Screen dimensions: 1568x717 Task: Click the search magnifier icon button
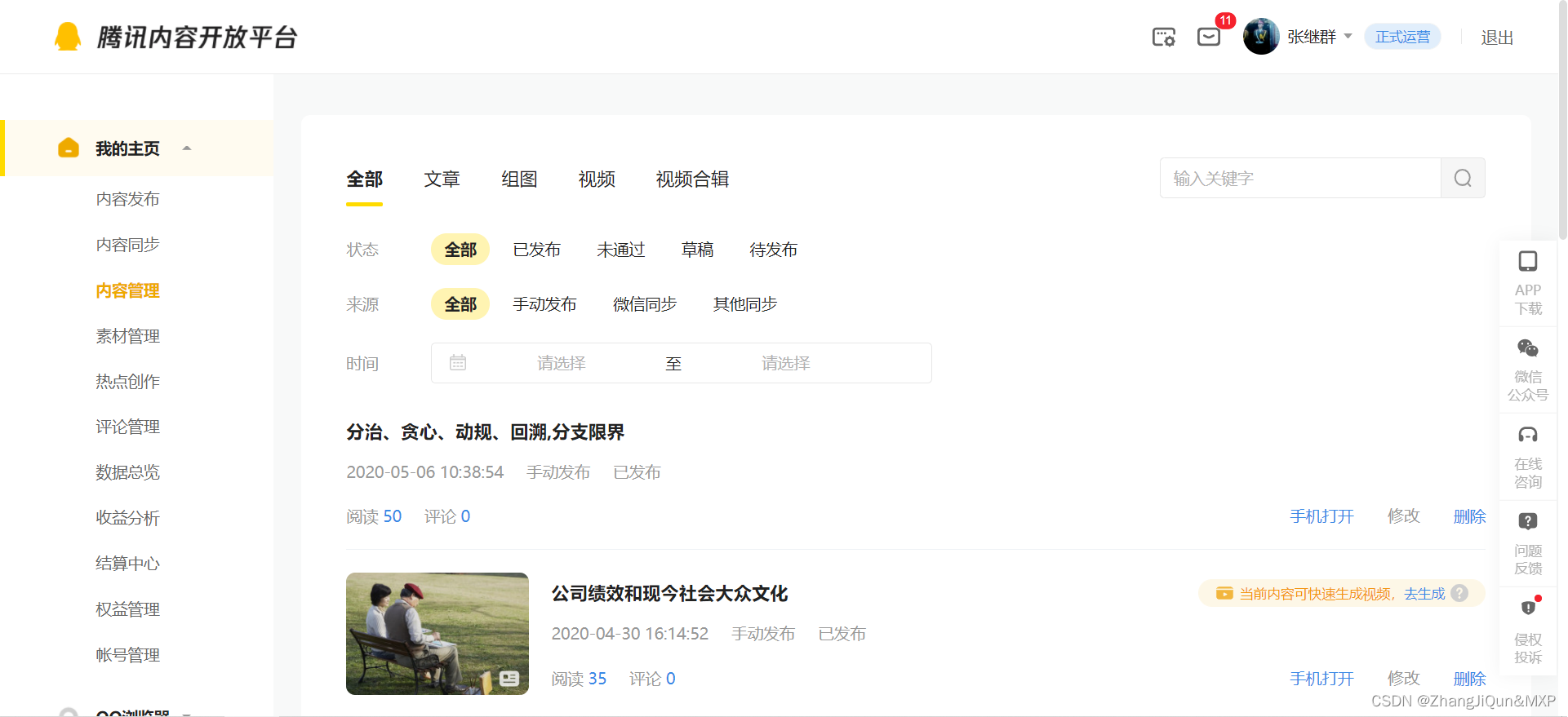click(x=1463, y=178)
